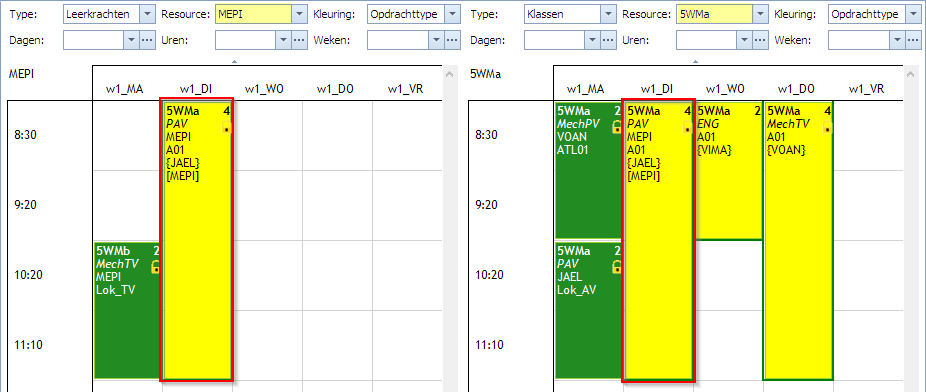Image resolution: width=926 pixels, height=392 pixels.
Task: Click the w1_WO column header in 5WMa timetable
Action: pos(726,89)
